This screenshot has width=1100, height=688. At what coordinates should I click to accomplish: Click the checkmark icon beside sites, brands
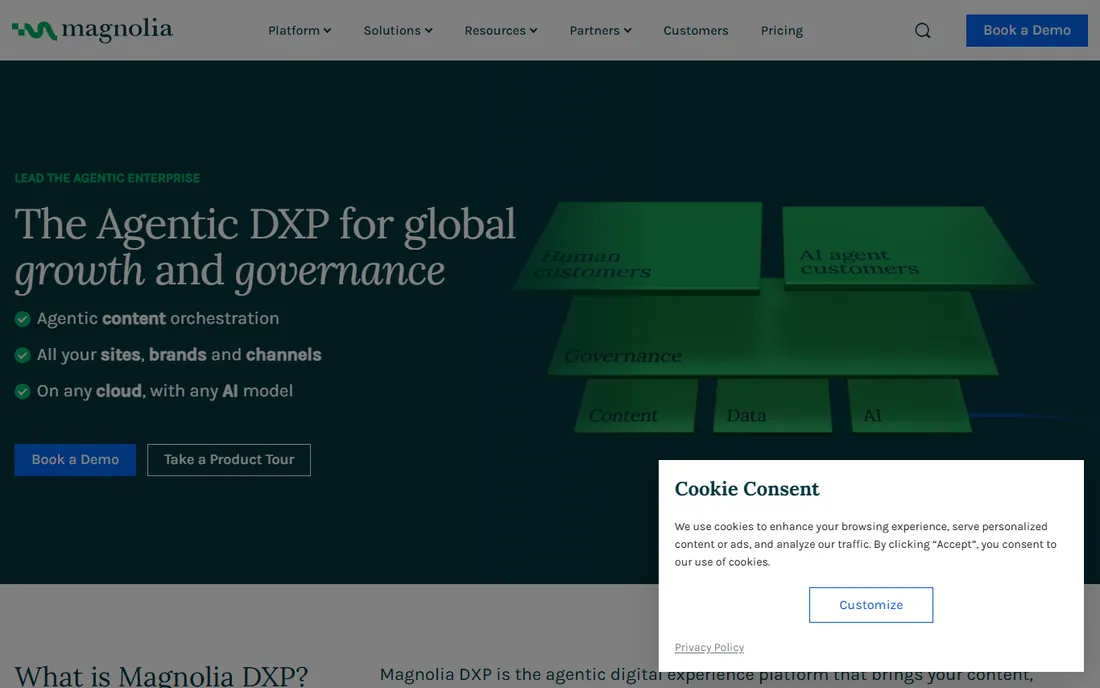(x=22, y=355)
